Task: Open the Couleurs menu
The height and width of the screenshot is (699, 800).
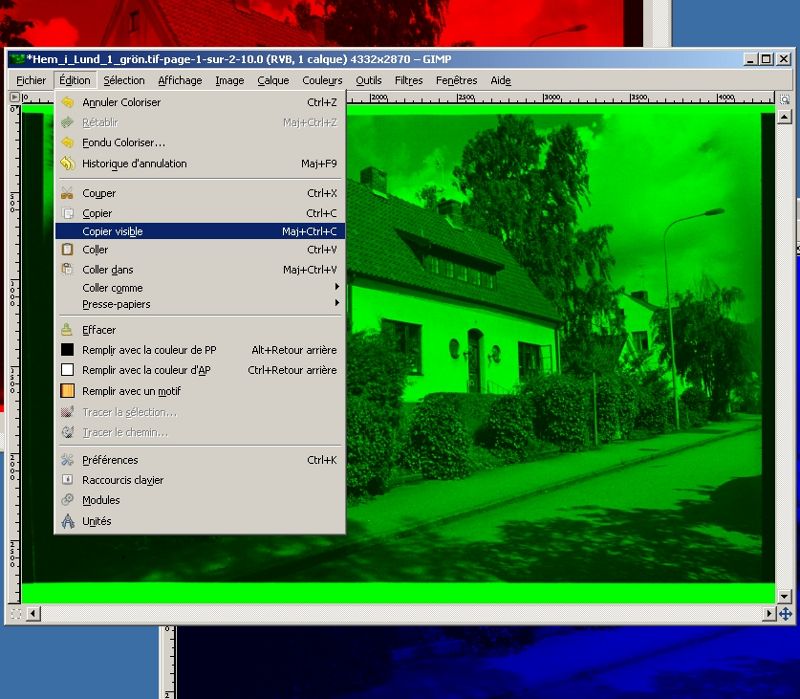Action: pyautogui.click(x=322, y=80)
